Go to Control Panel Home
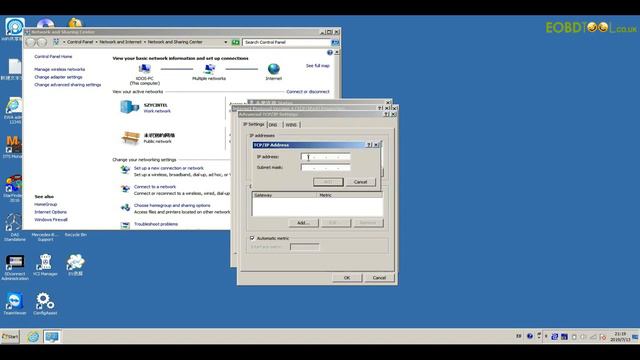 (x=53, y=57)
